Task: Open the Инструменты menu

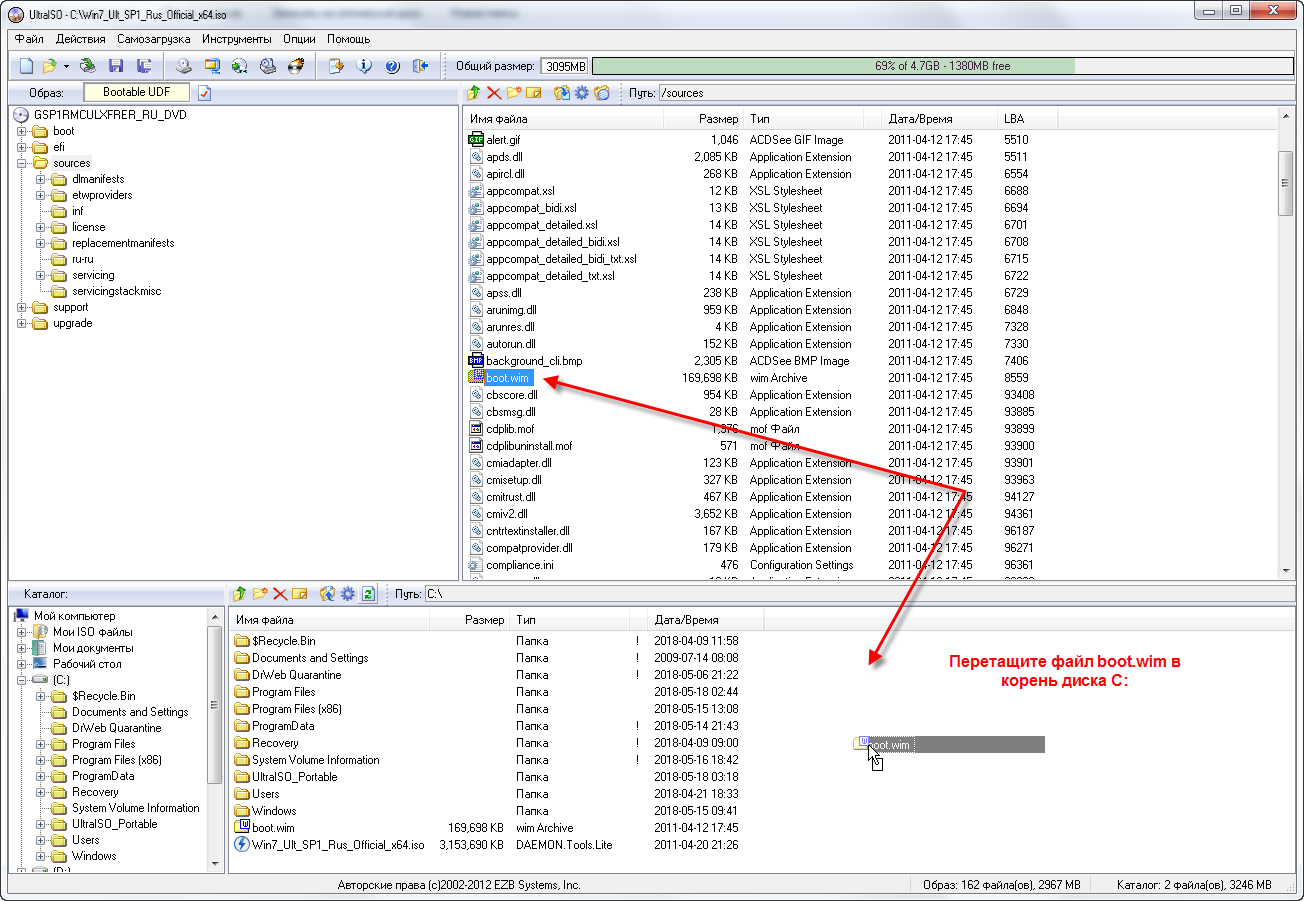Action: pos(236,39)
